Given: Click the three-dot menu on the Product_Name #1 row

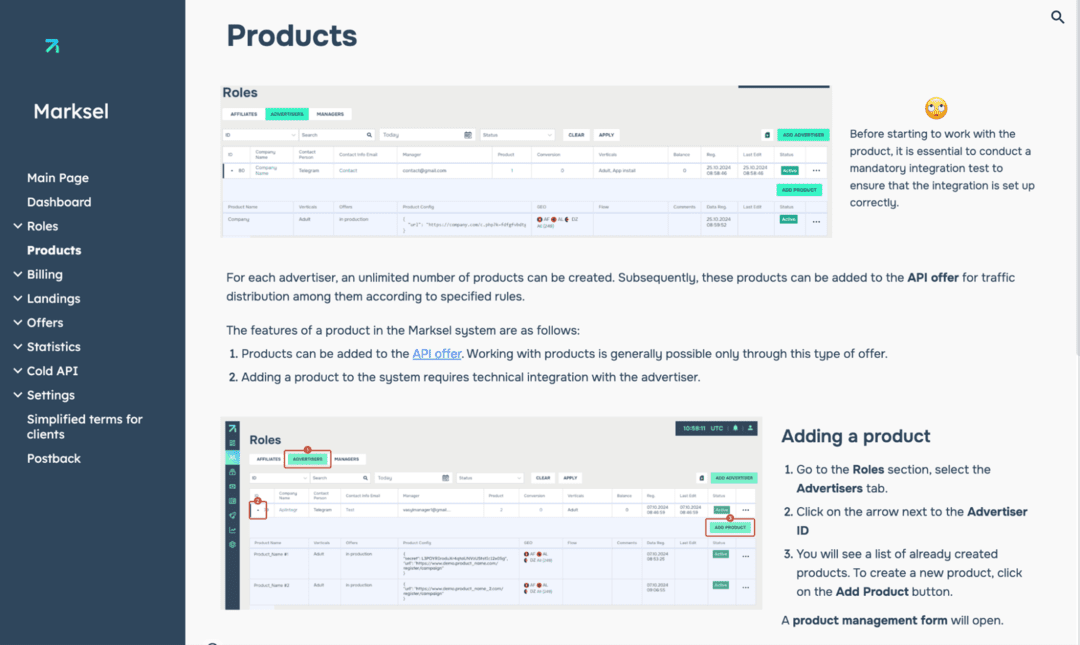Looking at the screenshot, I should (x=745, y=556).
